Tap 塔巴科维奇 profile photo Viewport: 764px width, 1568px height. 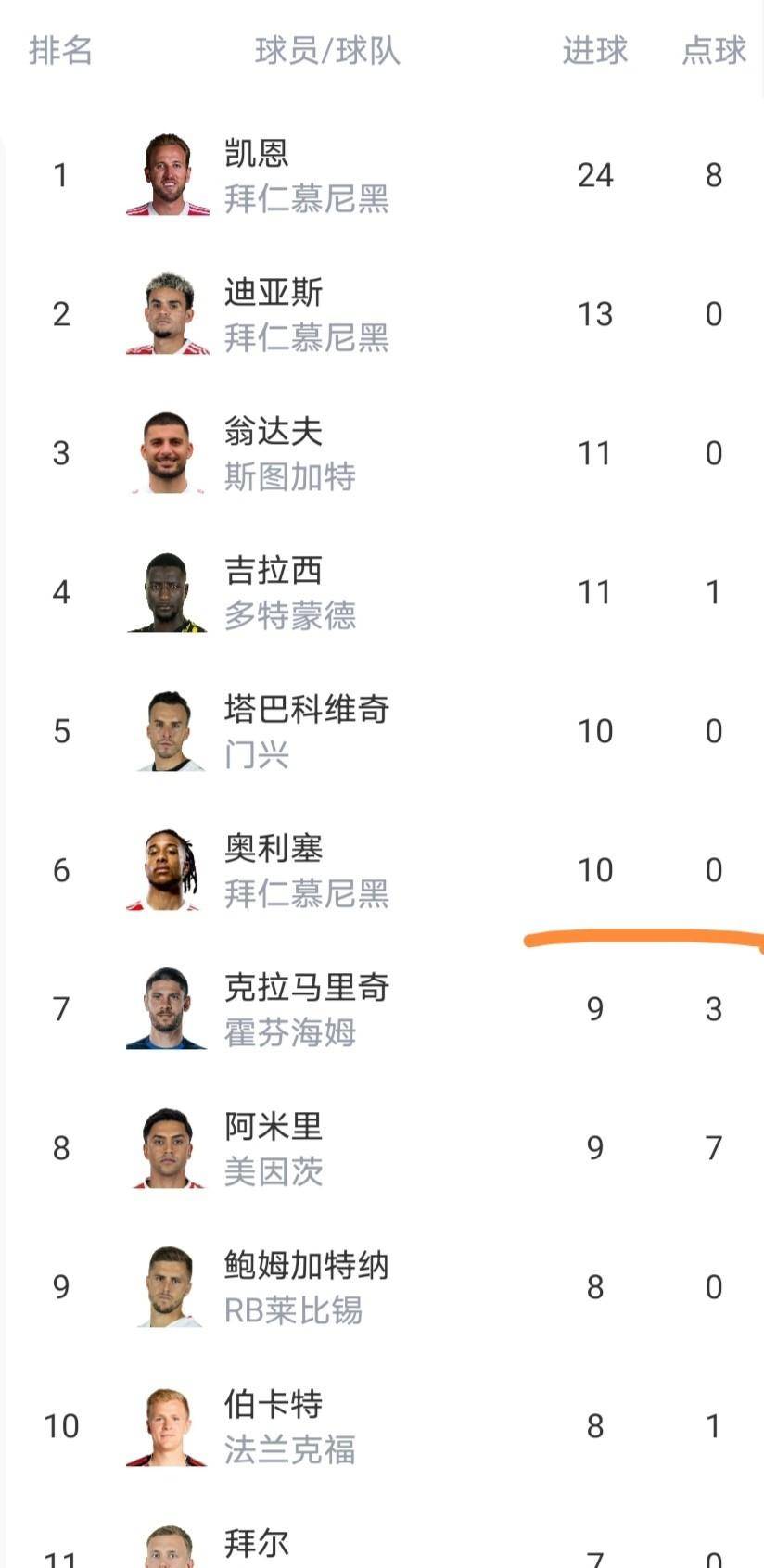click(168, 730)
